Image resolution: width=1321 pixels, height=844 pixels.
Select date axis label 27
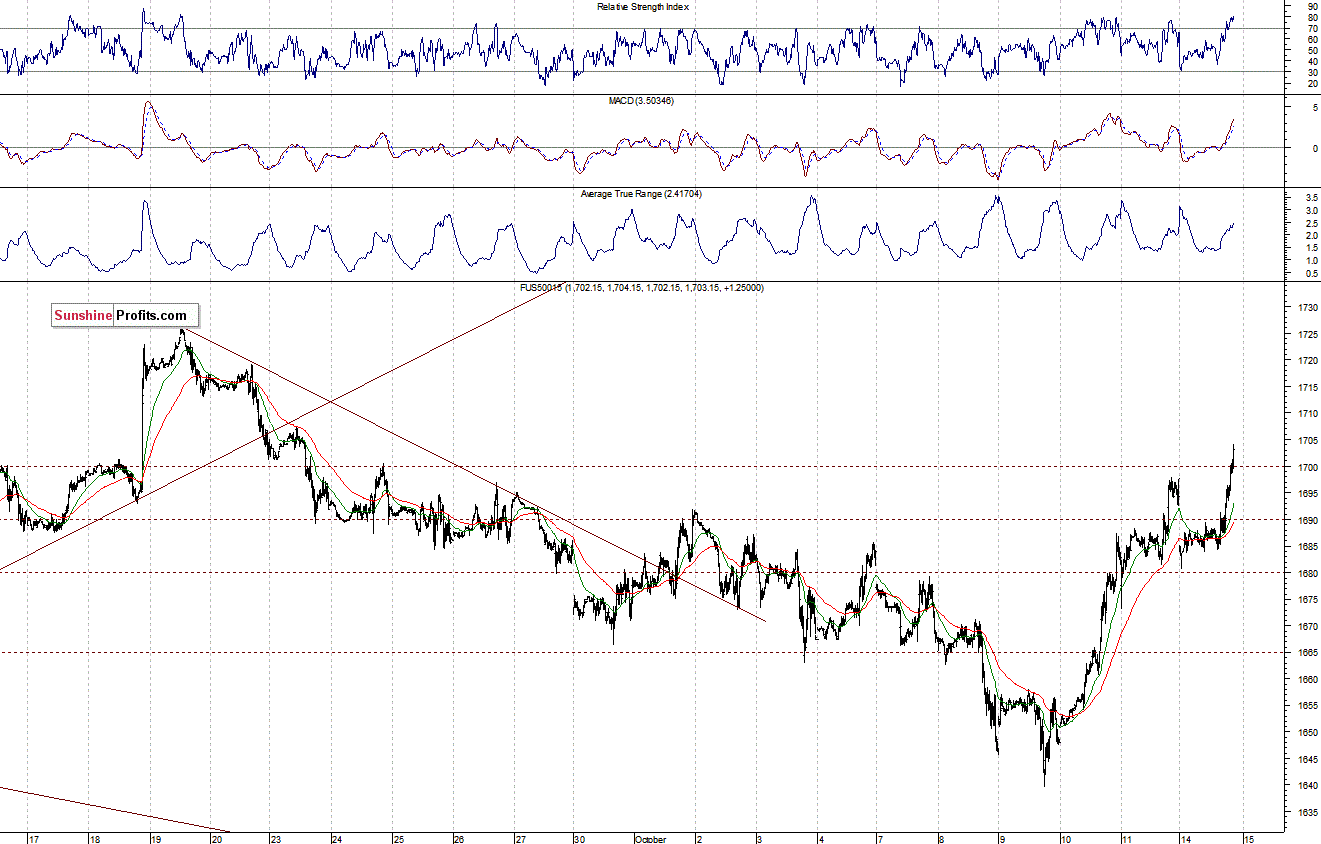pos(520,839)
